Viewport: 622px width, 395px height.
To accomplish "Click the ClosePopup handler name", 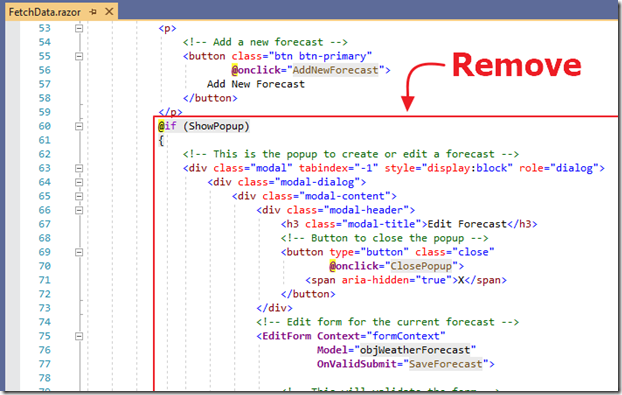I will (x=421, y=266).
